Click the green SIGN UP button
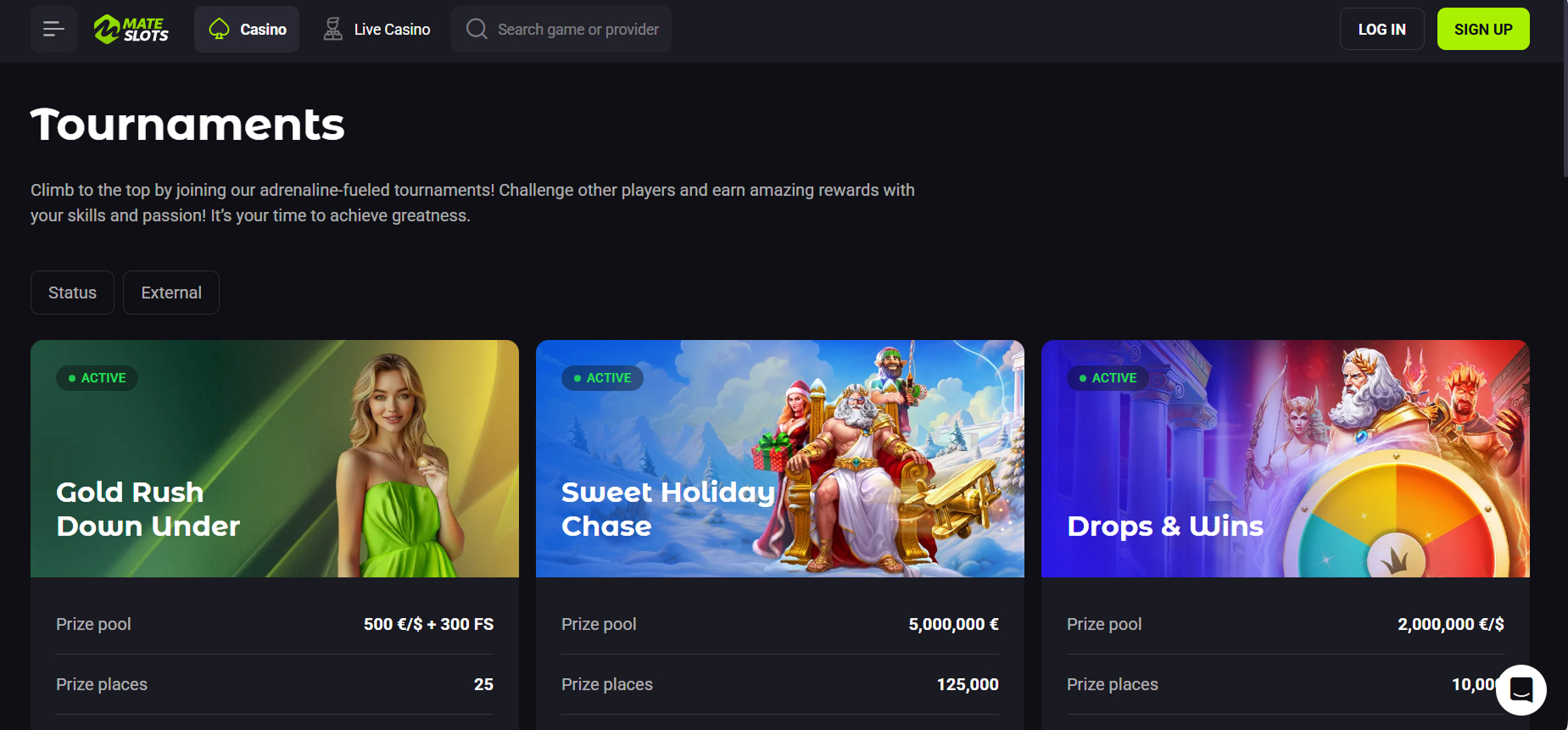The image size is (1568, 730). pos(1483,29)
